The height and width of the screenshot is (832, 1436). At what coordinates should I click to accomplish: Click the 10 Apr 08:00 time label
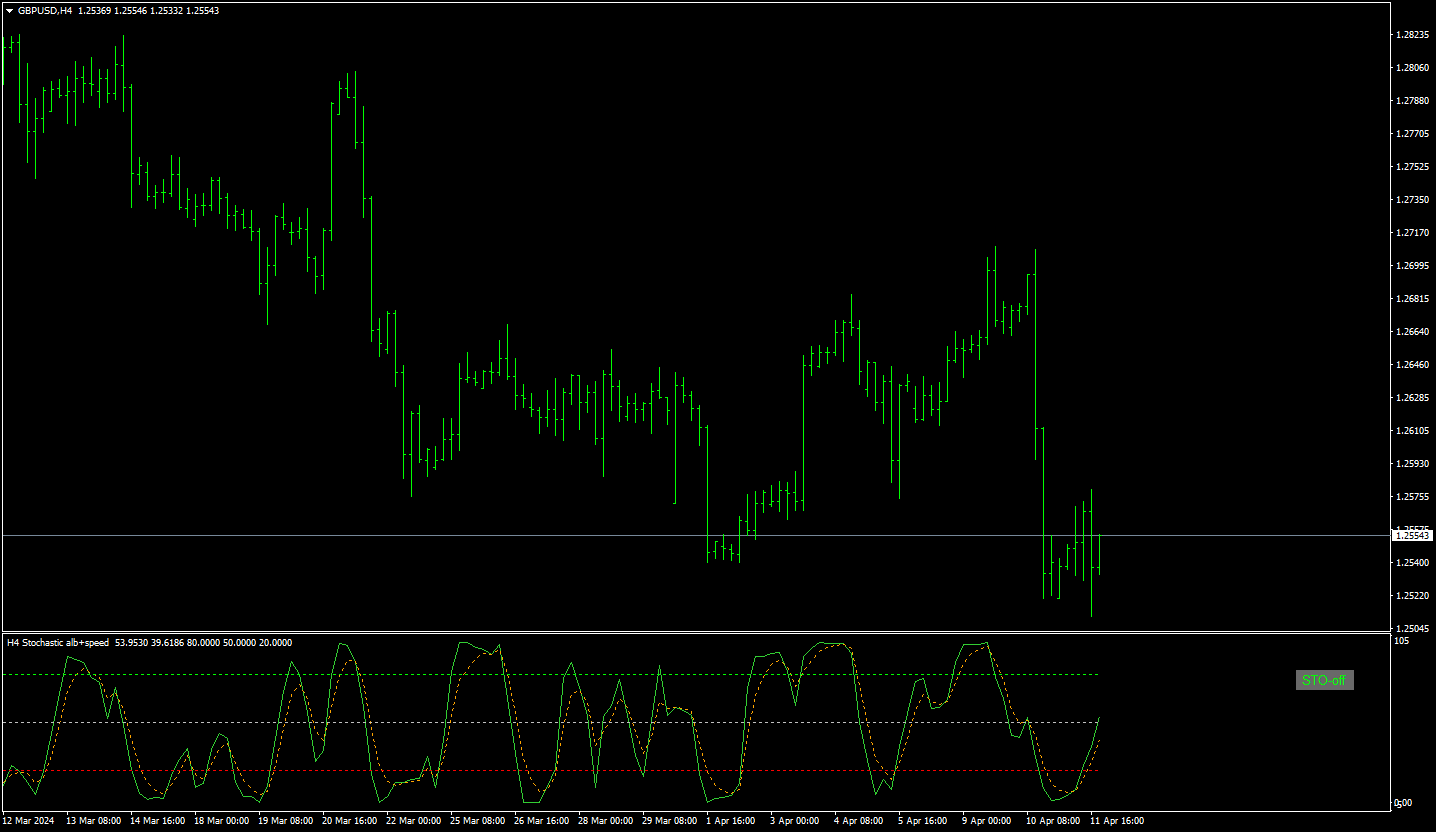pyautogui.click(x=1054, y=821)
